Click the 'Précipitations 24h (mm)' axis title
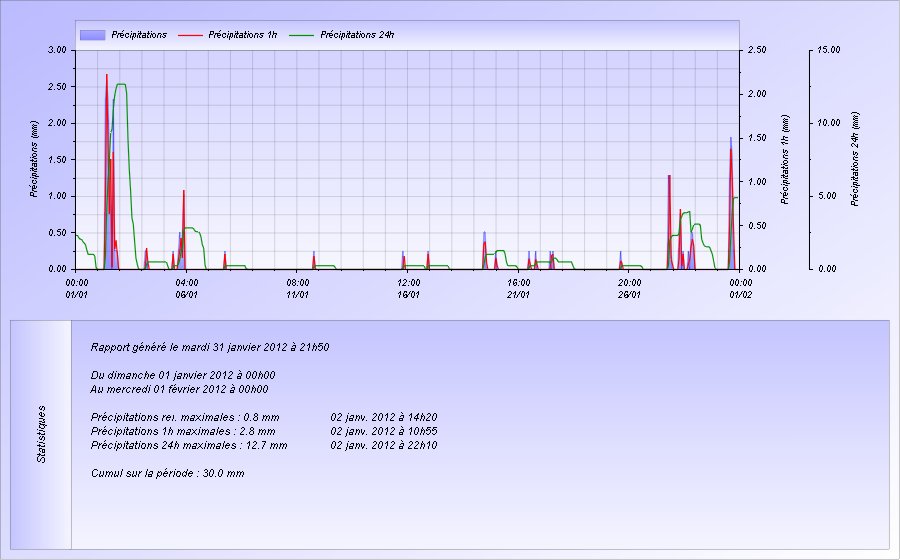 (855, 159)
